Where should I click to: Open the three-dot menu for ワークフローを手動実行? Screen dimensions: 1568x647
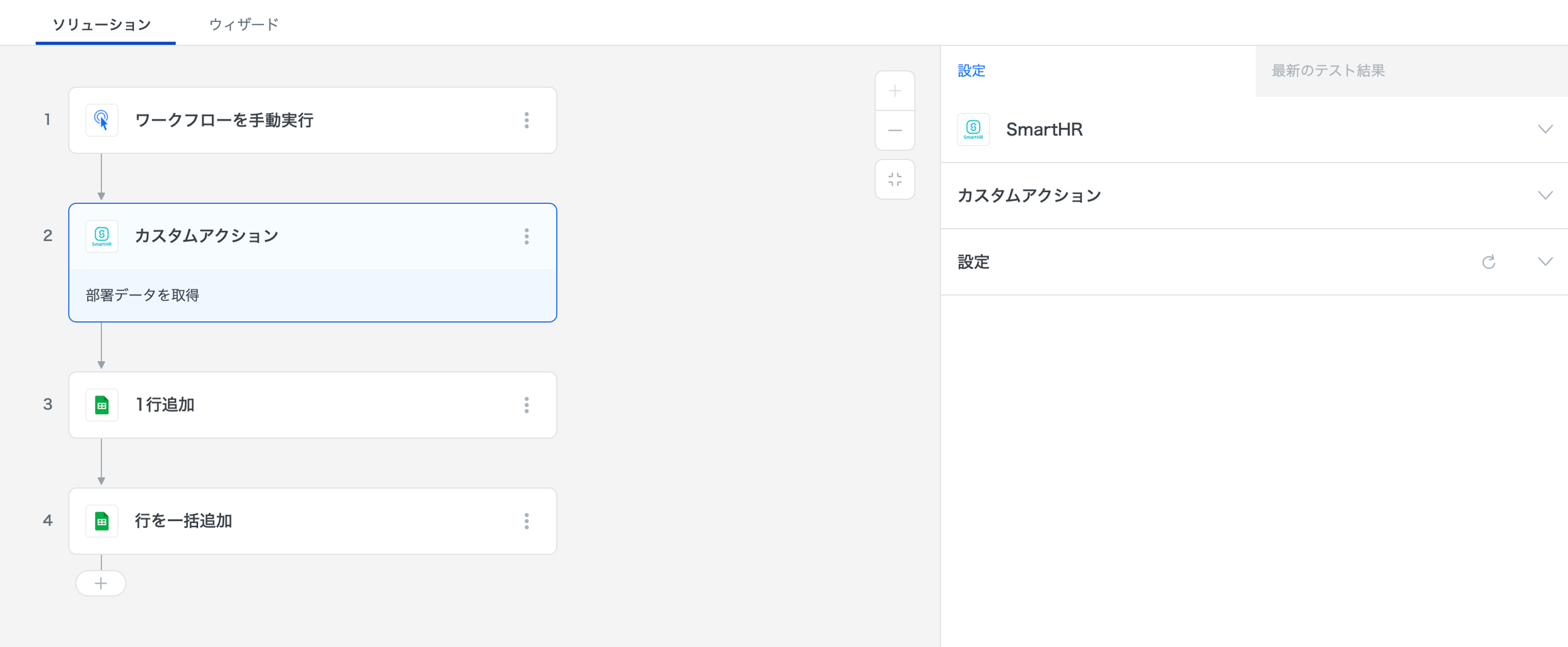(526, 121)
